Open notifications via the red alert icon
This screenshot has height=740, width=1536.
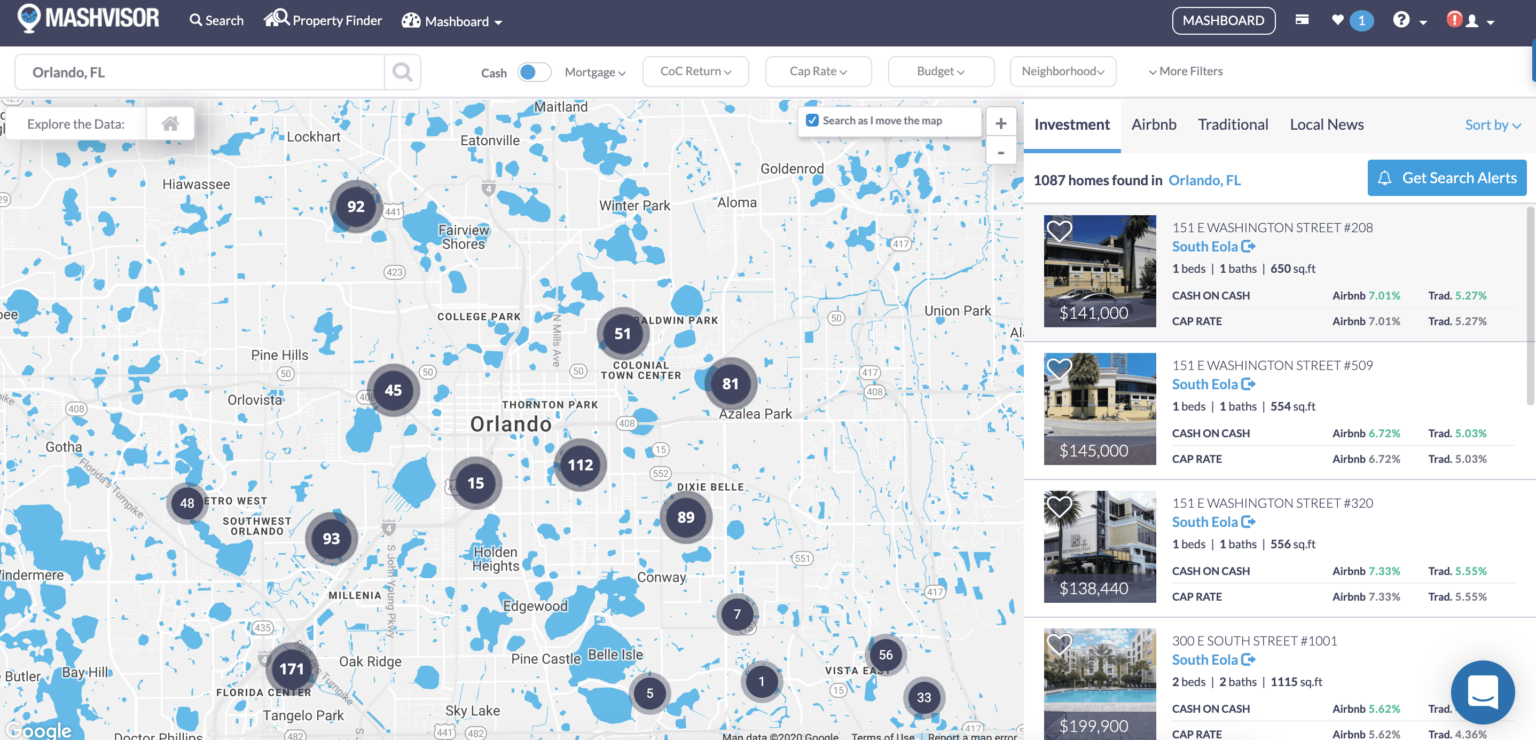(1453, 20)
